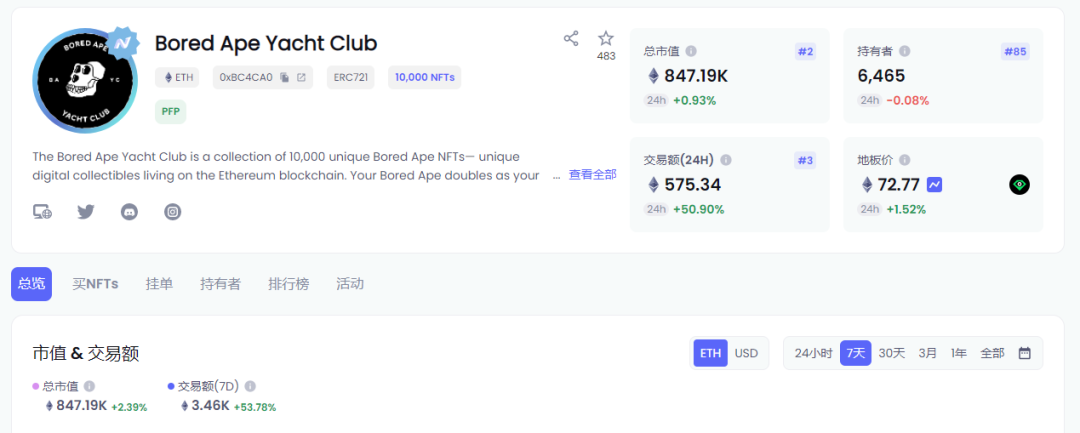Viewport: 1080px width, 433px height.
Task: Click info icon beside 交易额(7D) legend
Action: pos(250,387)
